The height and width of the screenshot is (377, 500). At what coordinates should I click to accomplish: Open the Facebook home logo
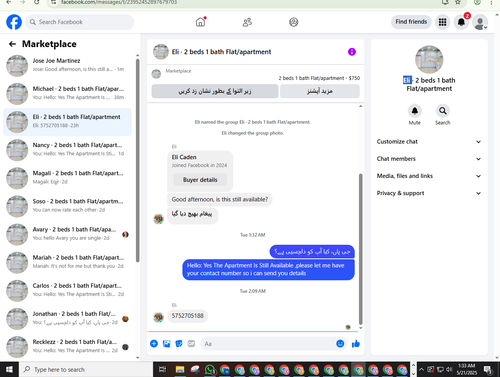[x=14, y=22]
